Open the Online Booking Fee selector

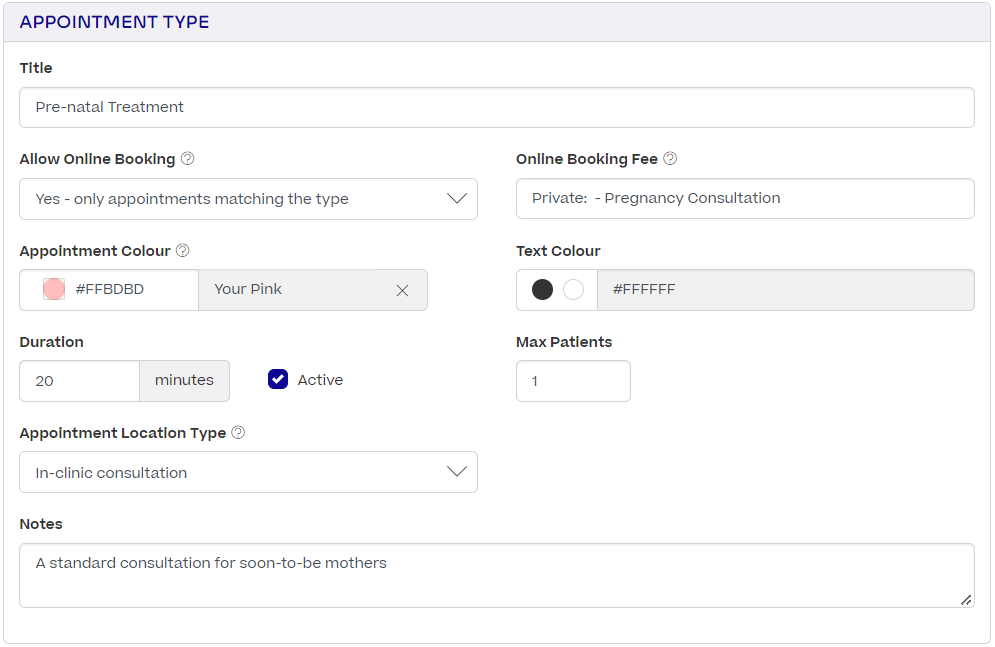745,198
